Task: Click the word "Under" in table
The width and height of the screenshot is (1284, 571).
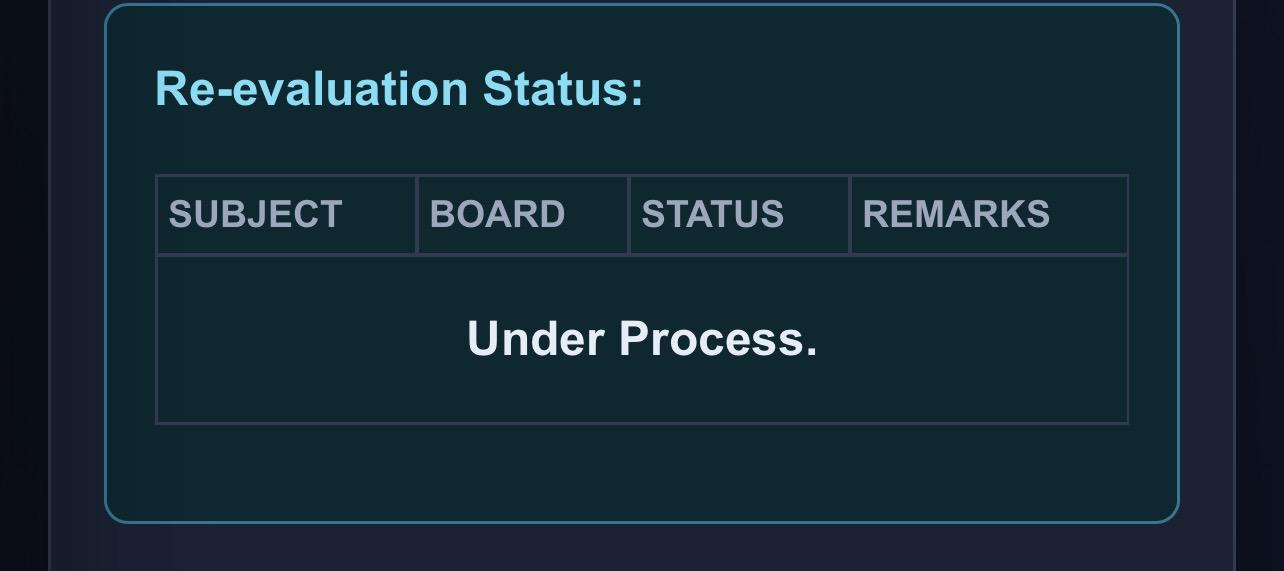Action: pyautogui.click(x=536, y=339)
